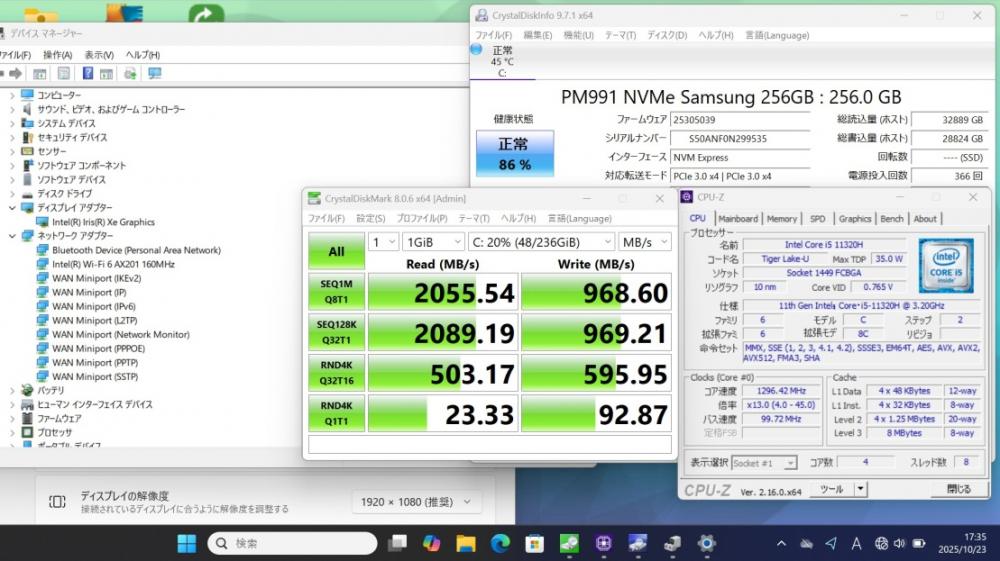Open the Windows Start button

pyautogui.click(x=187, y=543)
